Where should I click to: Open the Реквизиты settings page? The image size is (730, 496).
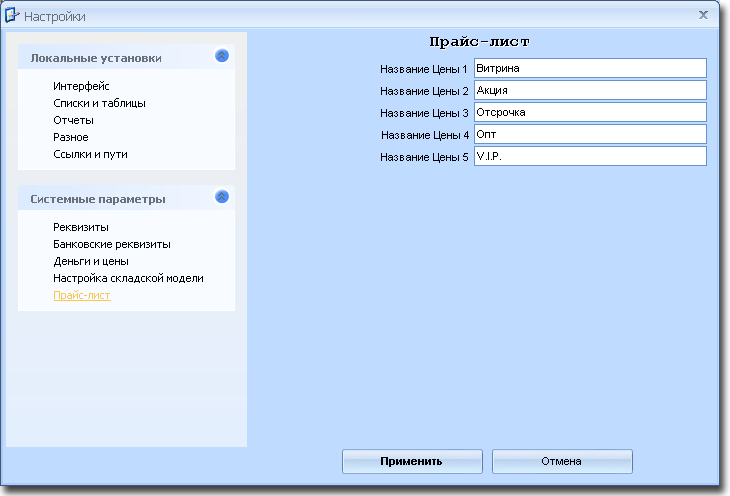(81, 227)
